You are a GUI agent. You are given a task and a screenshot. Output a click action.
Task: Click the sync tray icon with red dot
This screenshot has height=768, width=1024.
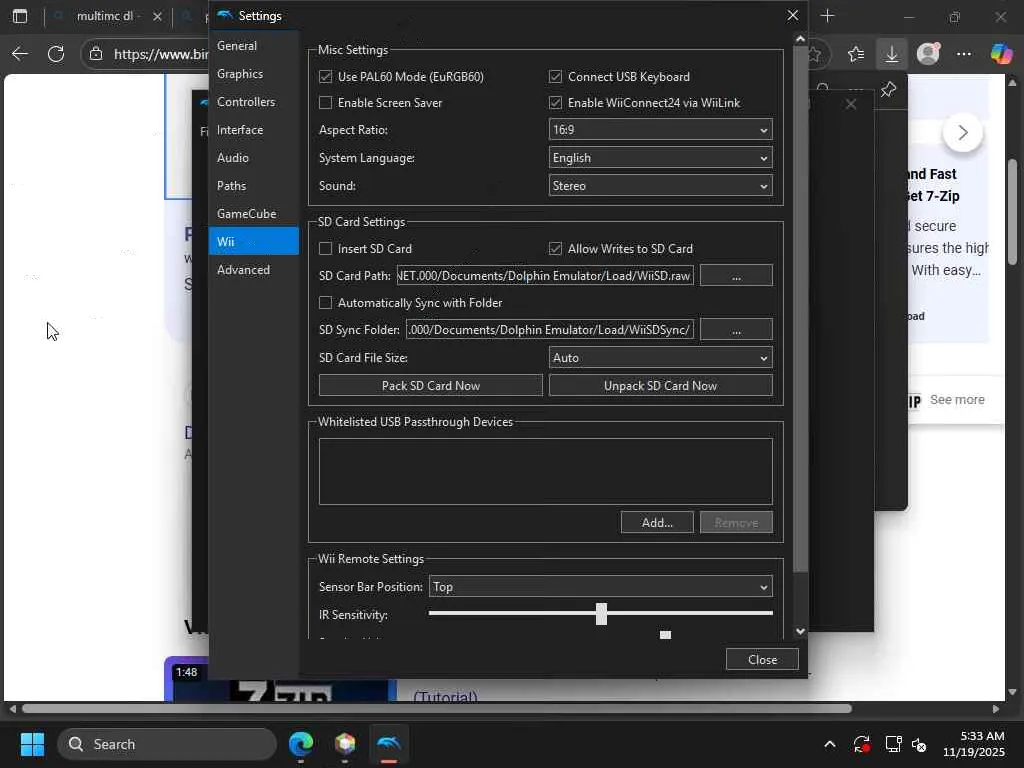[861, 744]
